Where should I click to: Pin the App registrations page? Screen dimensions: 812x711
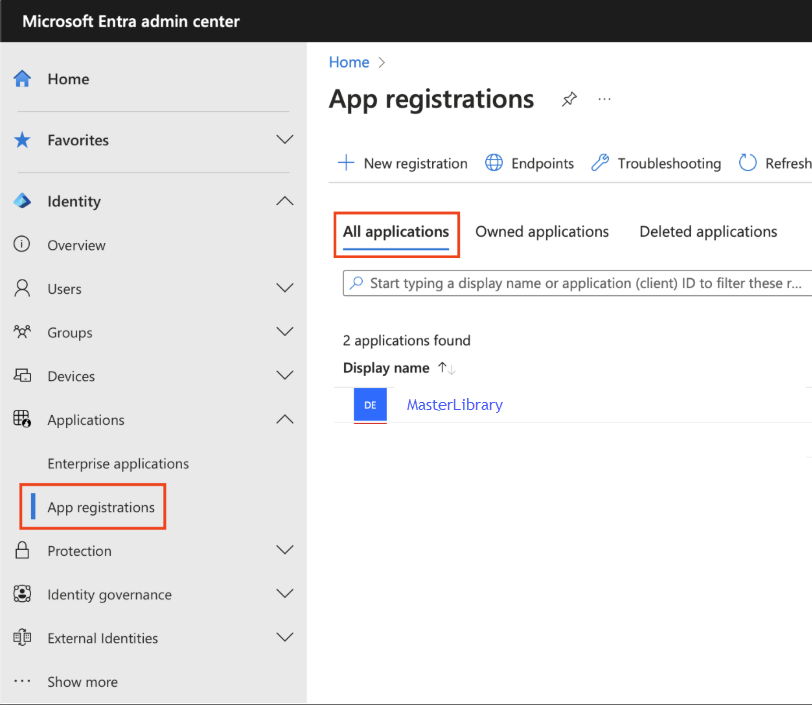point(569,98)
